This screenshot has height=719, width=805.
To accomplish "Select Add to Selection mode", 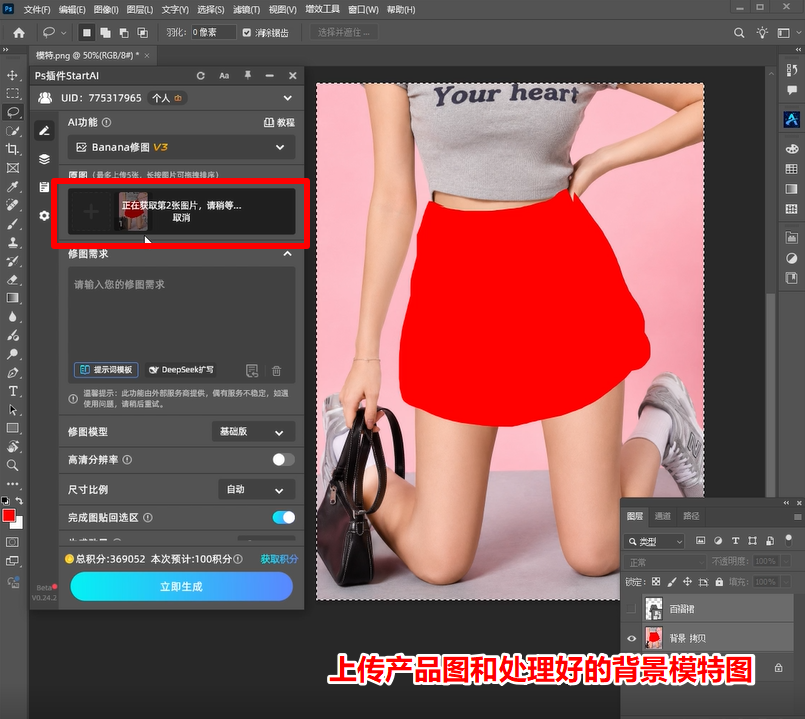I will 105,33.
